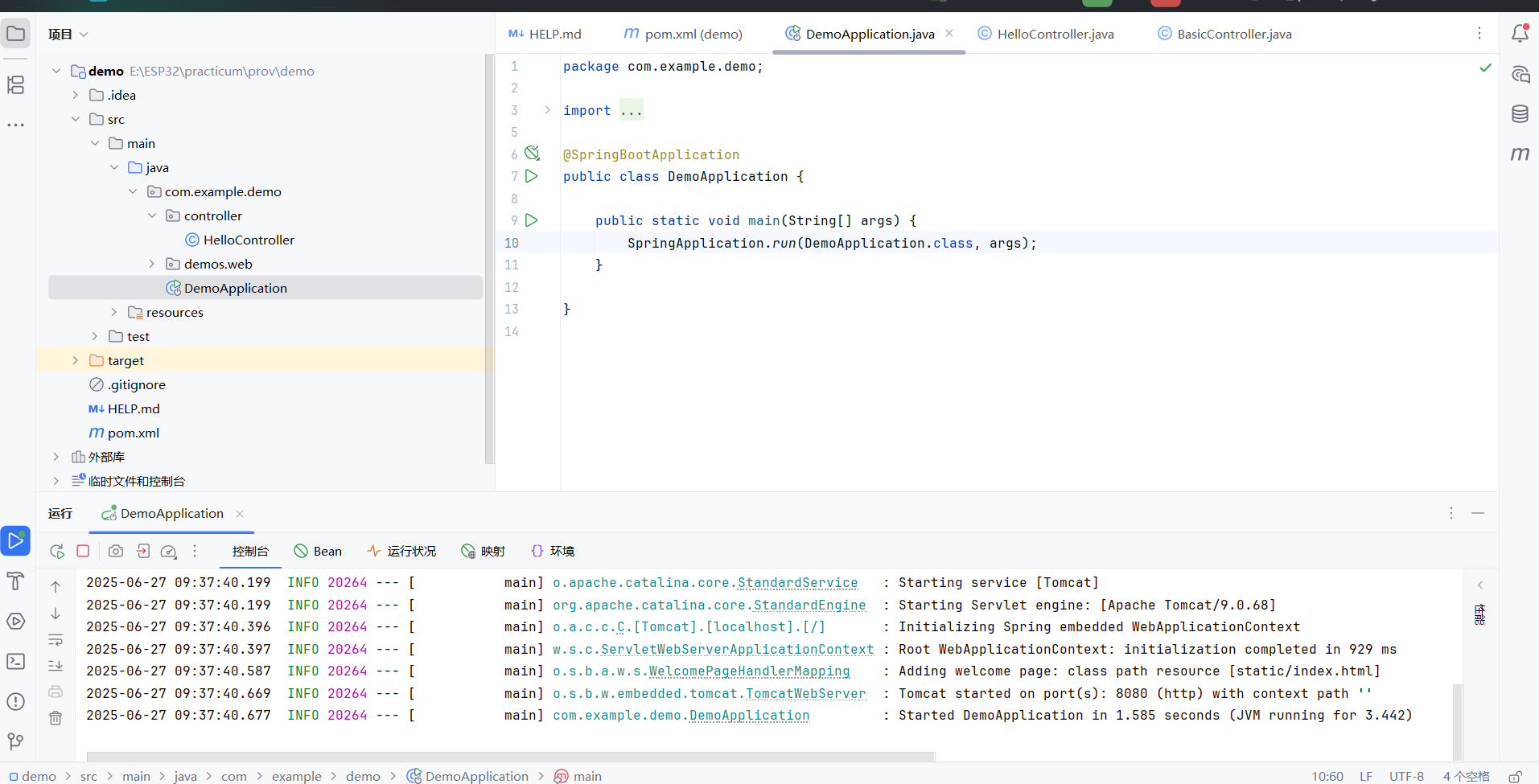Image resolution: width=1539 pixels, height=784 pixels.
Task: Collapse the src folder
Action: (75, 119)
